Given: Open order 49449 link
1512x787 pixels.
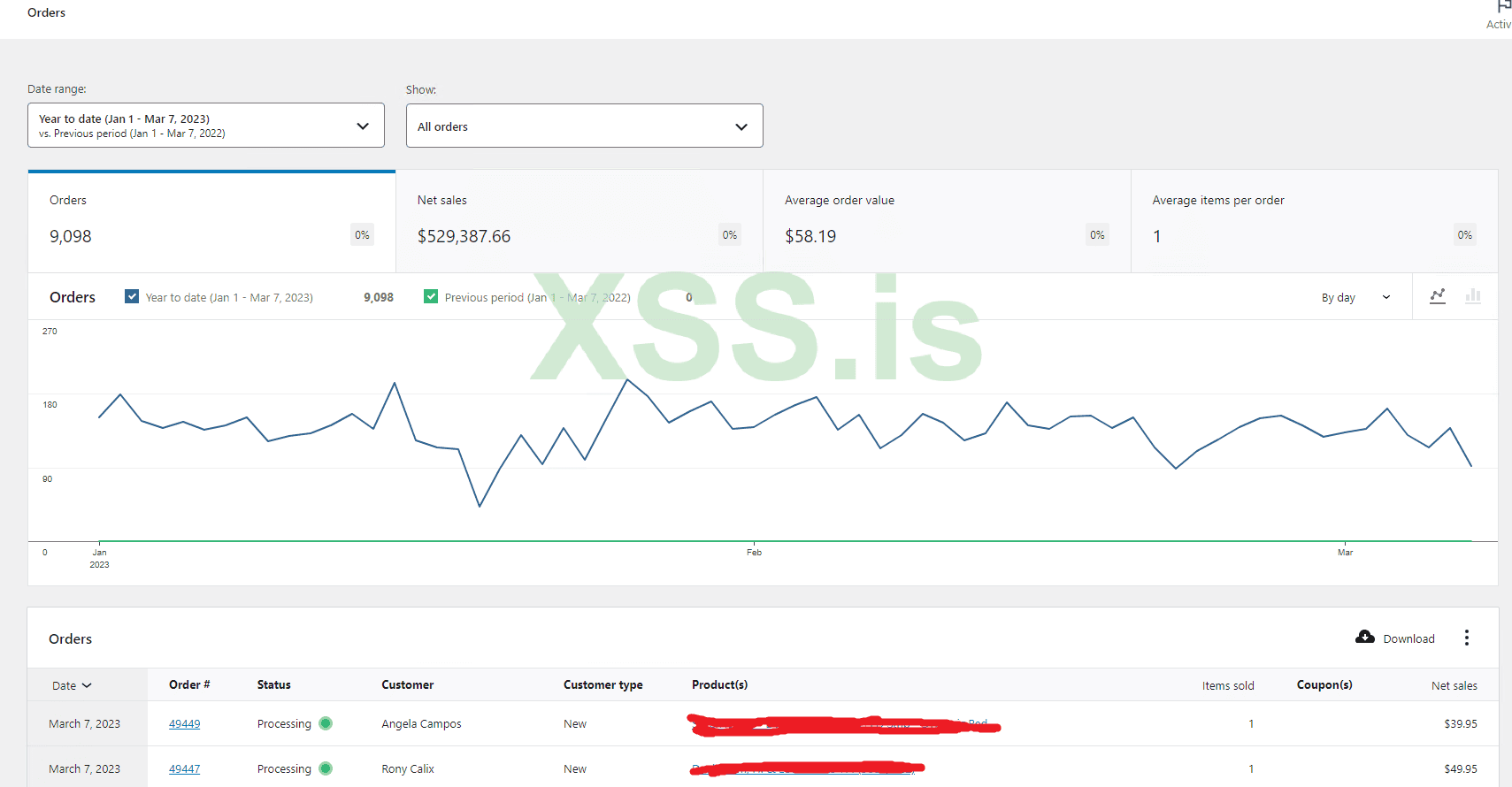Looking at the screenshot, I should coord(184,723).
